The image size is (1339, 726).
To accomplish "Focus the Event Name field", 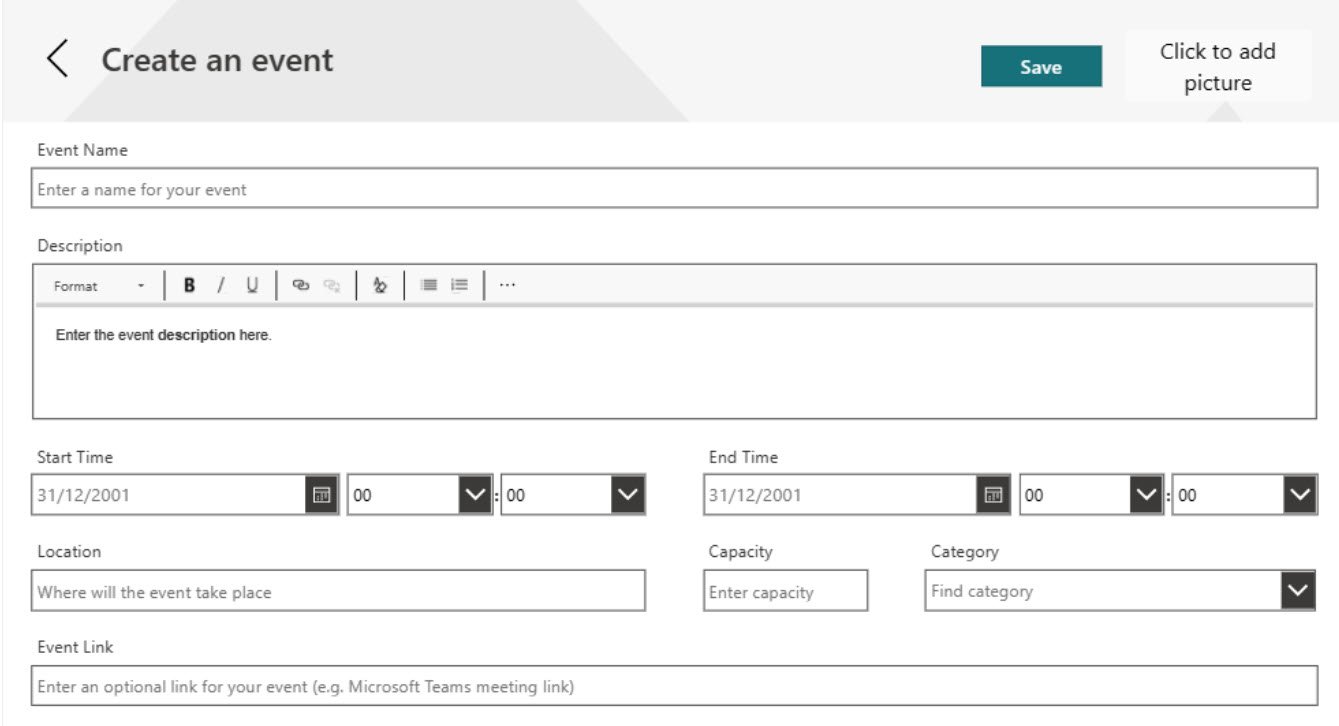I will tap(674, 189).
